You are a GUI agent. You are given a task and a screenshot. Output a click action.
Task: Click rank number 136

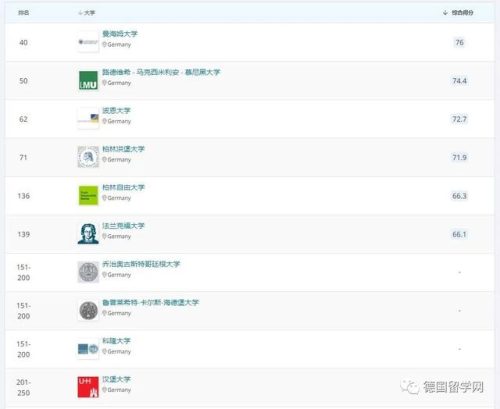point(23,196)
